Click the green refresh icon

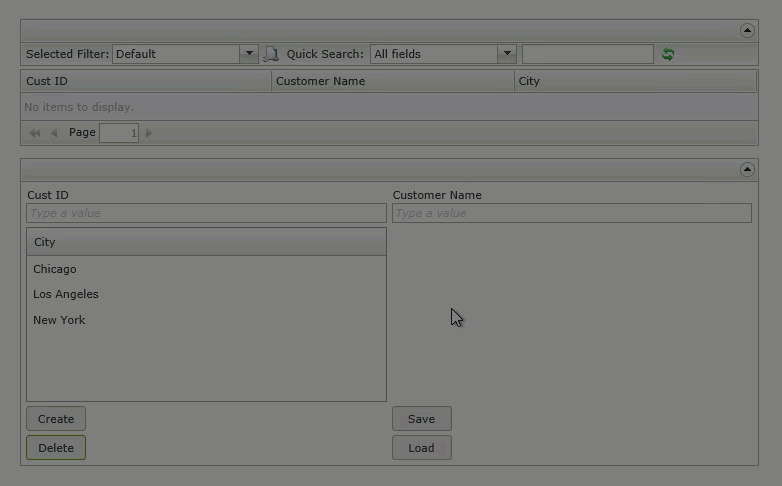(x=667, y=54)
